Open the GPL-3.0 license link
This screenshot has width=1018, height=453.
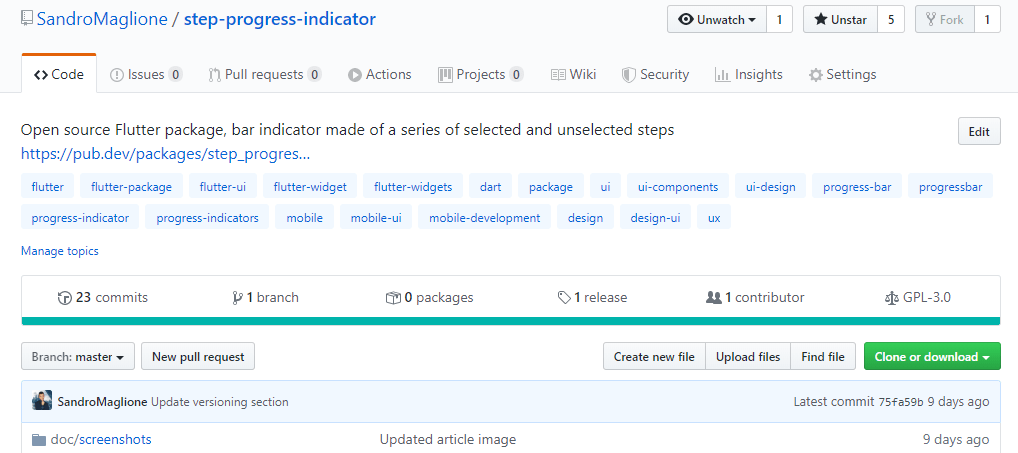(917, 298)
